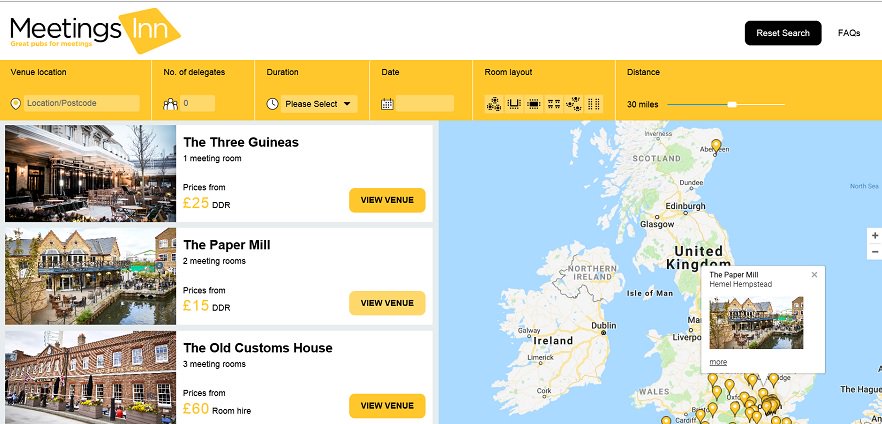Focus the Location/Postcode input field
This screenshot has width=882, height=424.
point(82,103)
